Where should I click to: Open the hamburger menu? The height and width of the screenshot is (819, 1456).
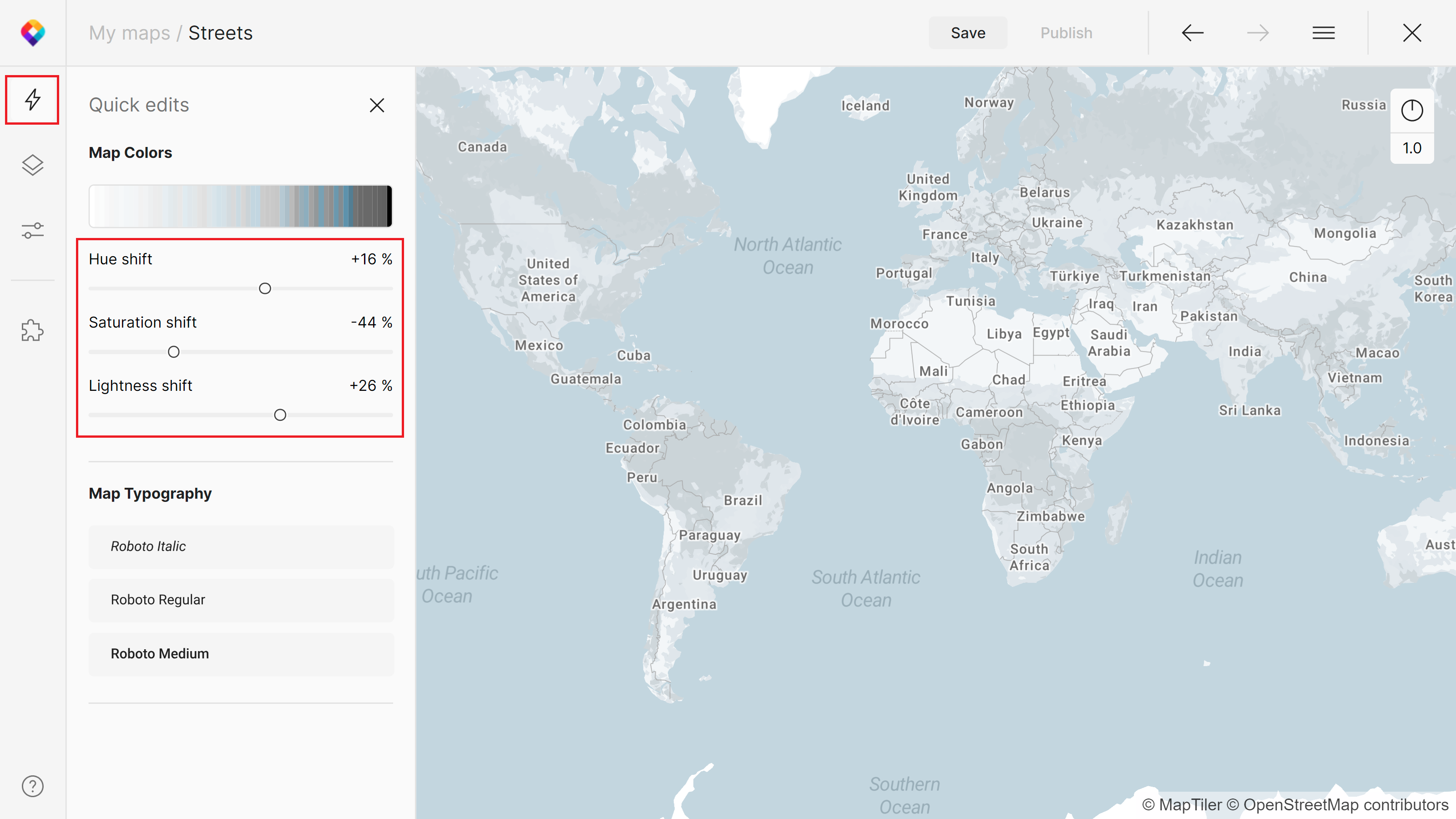(x=1323, y=33)
